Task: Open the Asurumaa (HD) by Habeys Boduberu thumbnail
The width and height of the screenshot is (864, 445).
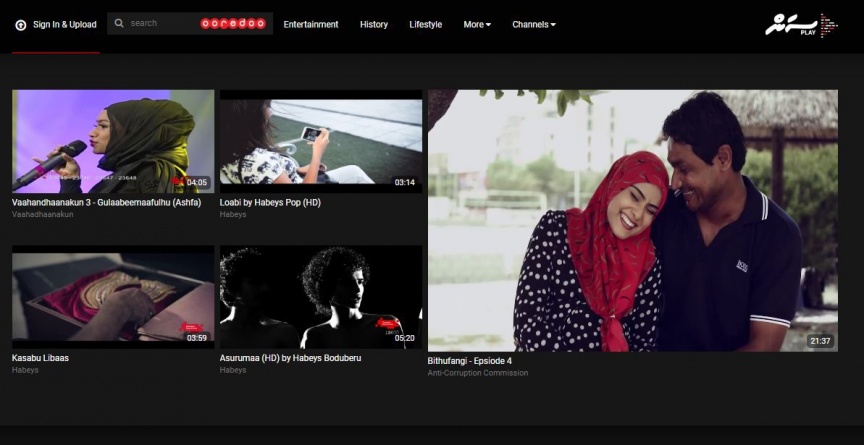Action: pyautogui.click(x=321, y=297)
